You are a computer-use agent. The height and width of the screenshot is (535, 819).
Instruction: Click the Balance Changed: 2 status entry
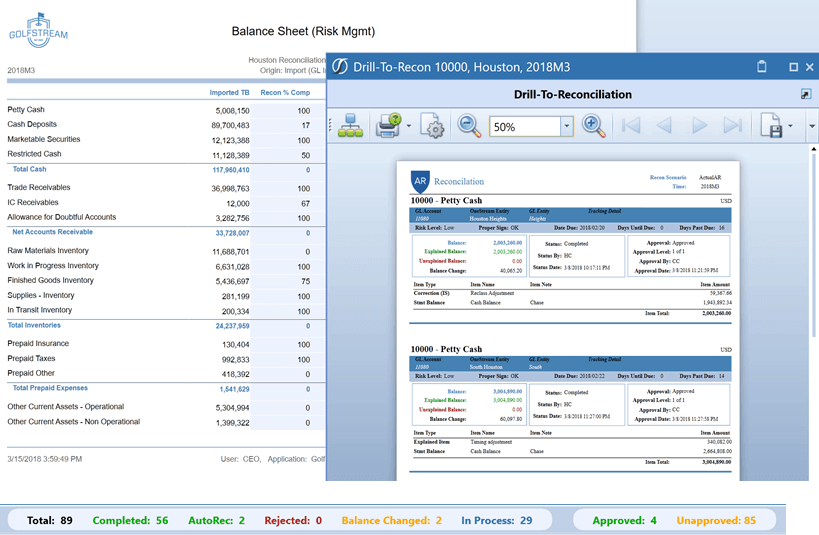coord(392,521)
